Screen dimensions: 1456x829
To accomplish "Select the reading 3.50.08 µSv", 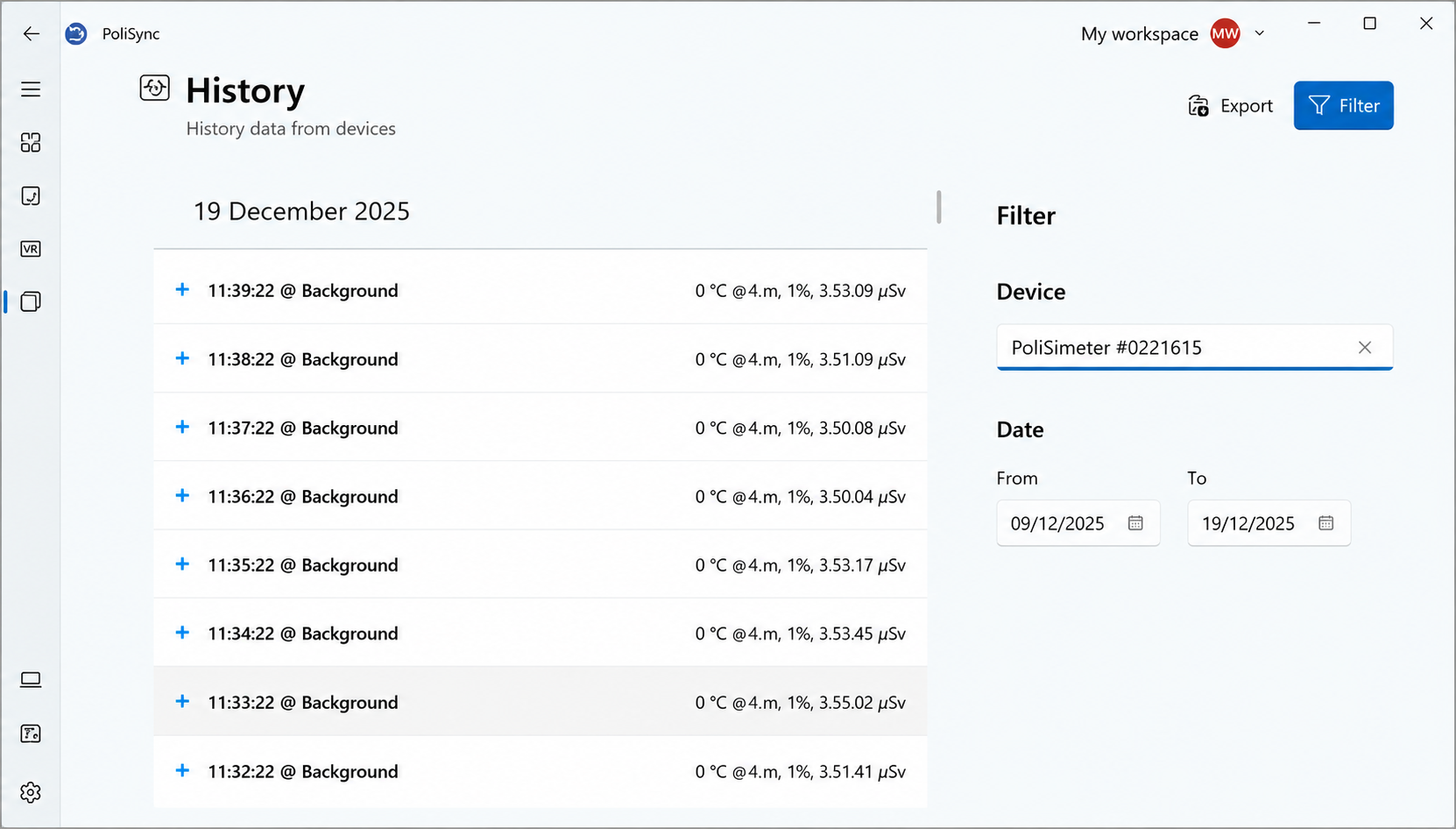I will click(862, 429).
